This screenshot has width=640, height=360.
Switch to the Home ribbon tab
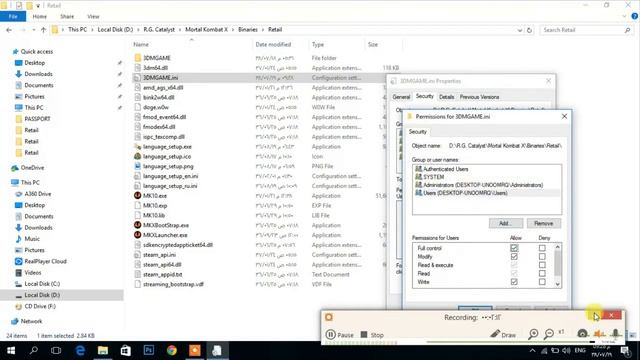[40, 16]
